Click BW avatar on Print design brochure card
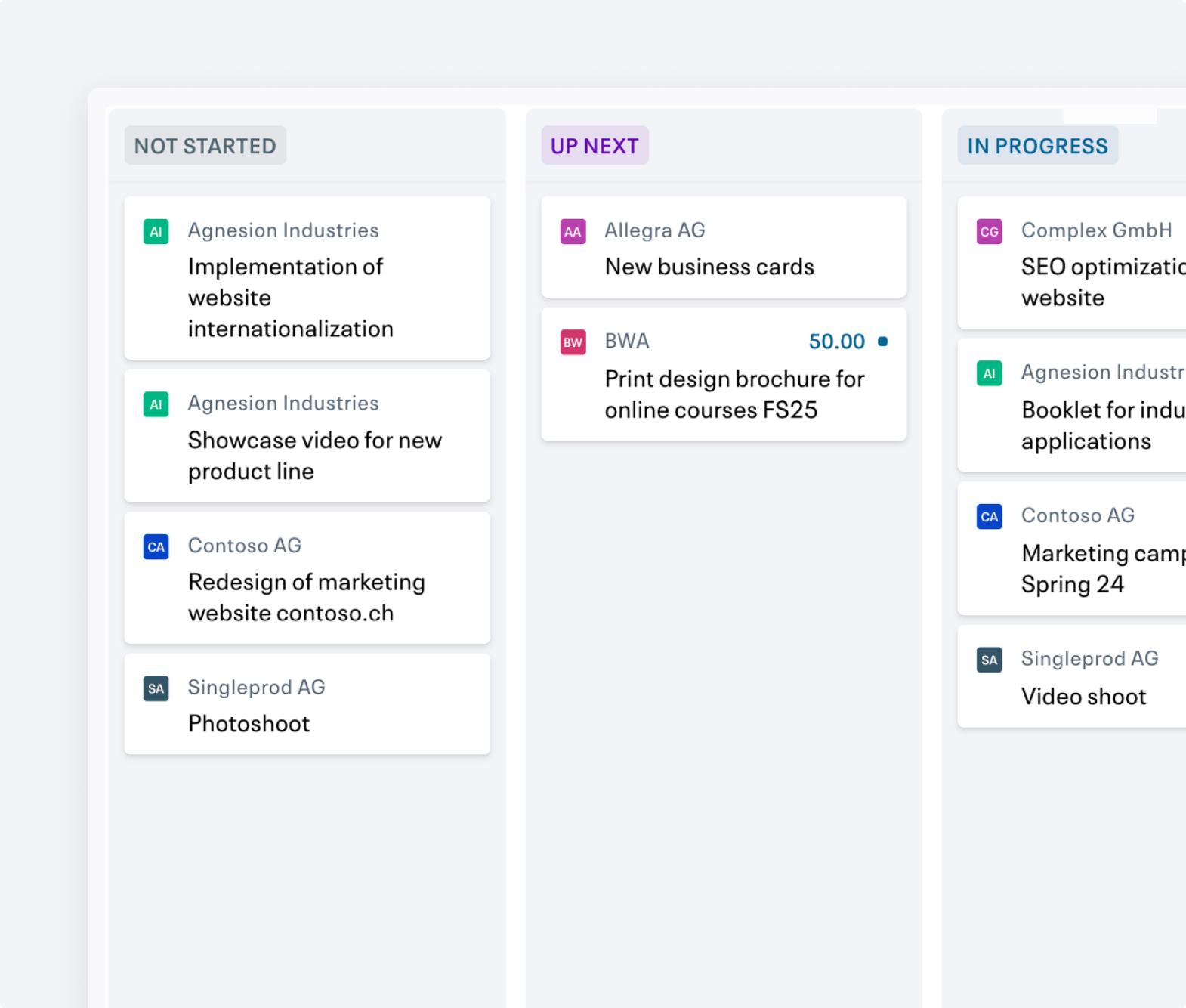Viewport: 1186px width, 1008px height. point(573,342)
